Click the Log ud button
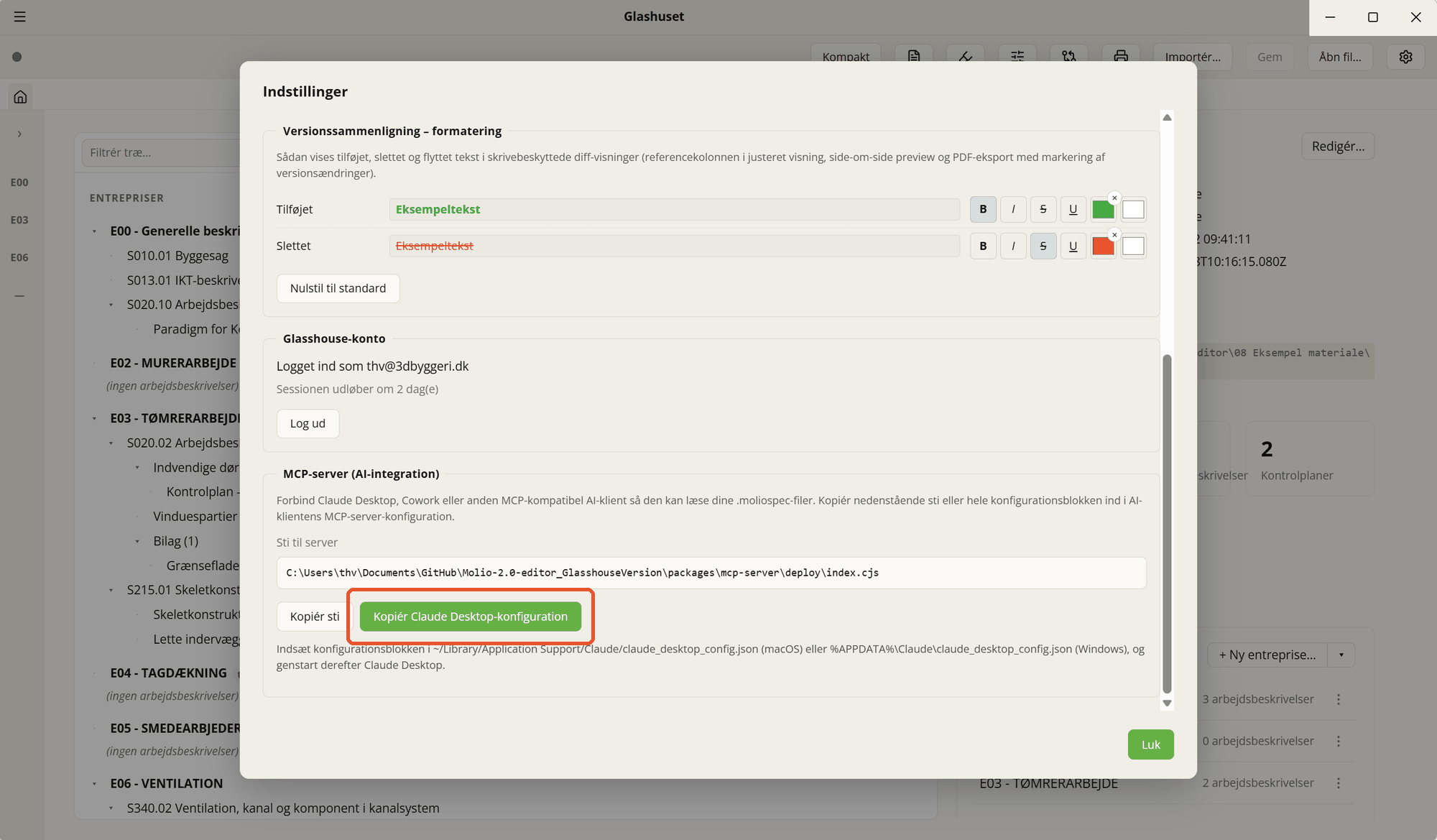 click(x=308, y=423)
